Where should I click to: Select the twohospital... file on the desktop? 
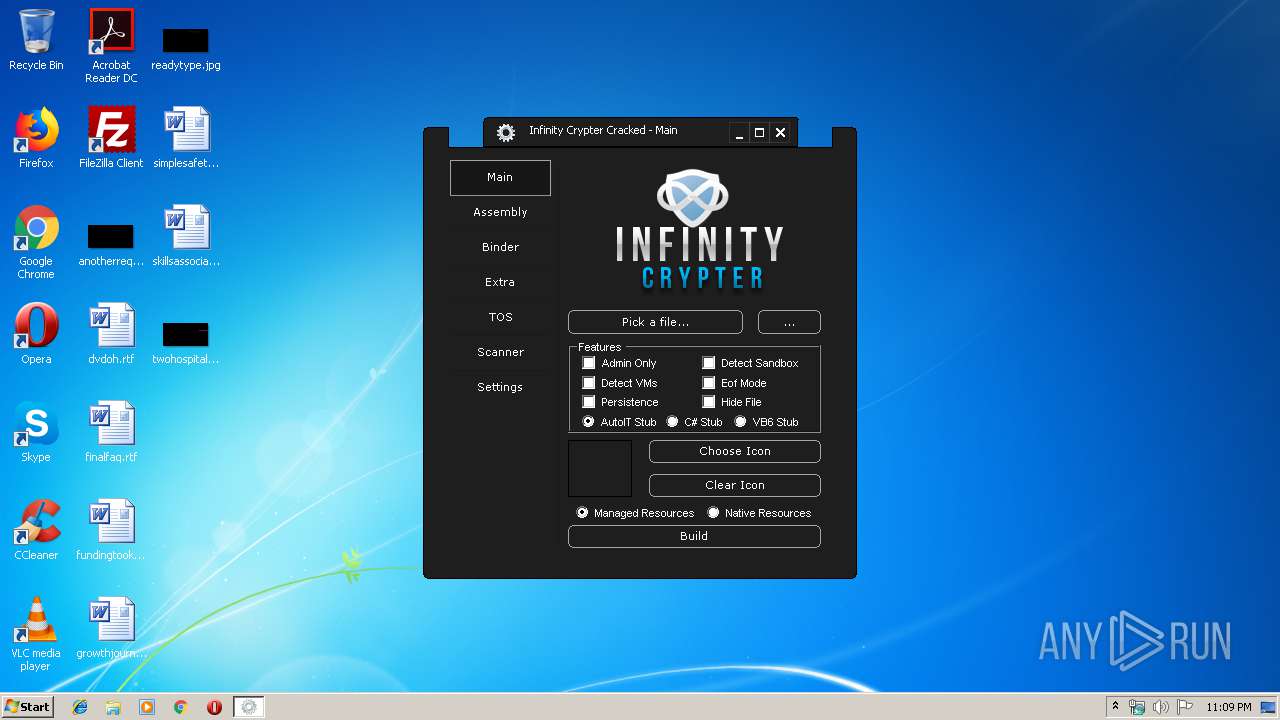(x=186, y=342)
